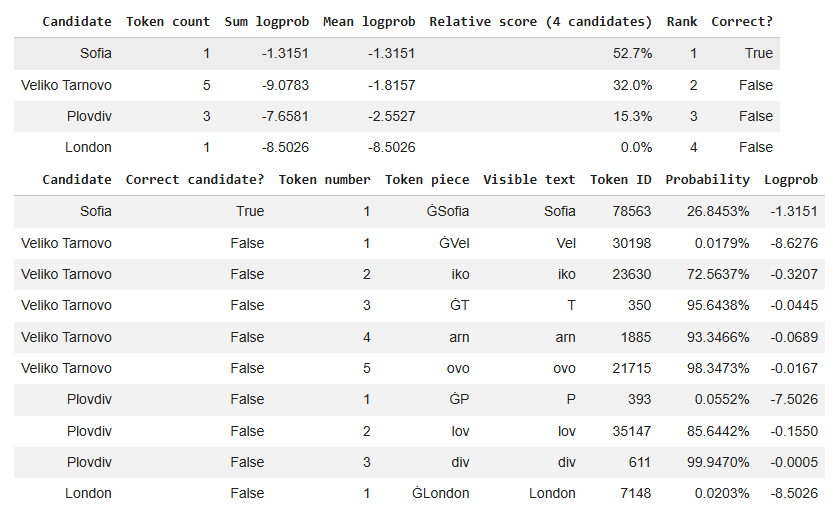Select the 99.9470% probability cell
The width and height of the screenshot is (838, 517).
pos(718,462)
